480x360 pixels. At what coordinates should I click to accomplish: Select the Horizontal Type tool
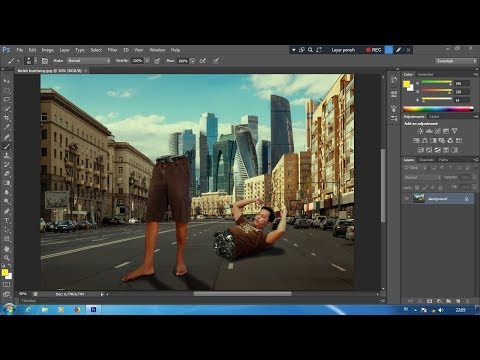7,221
